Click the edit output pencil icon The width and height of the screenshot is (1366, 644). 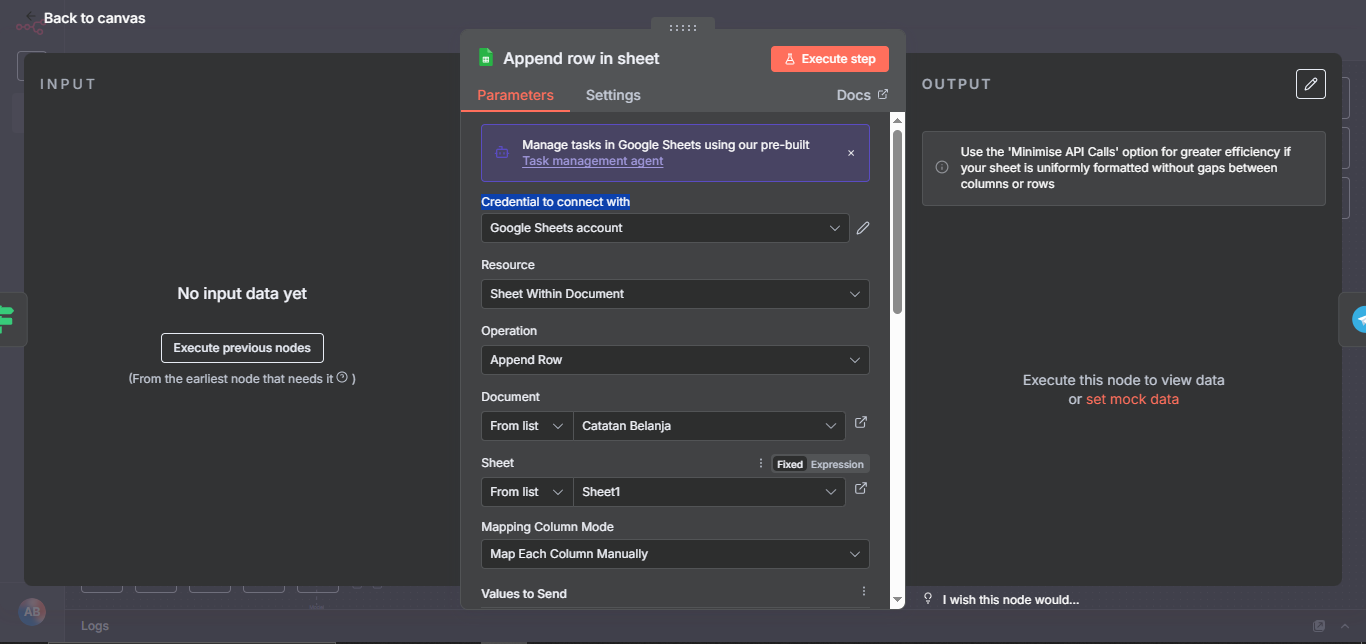(x=1310, y=84)
